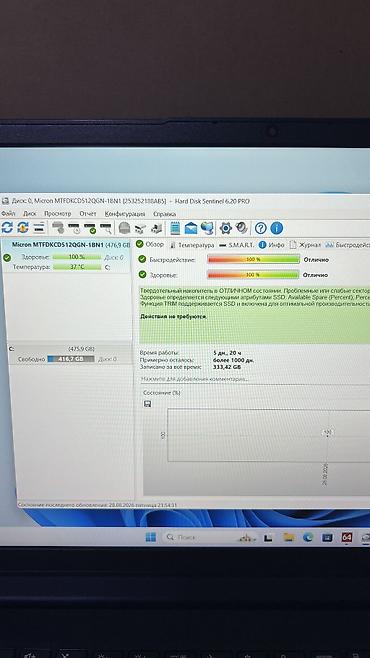The height and width of the screenshot is (658, 370).
Task: Open the Справка menu
Action: pos(164,213)
